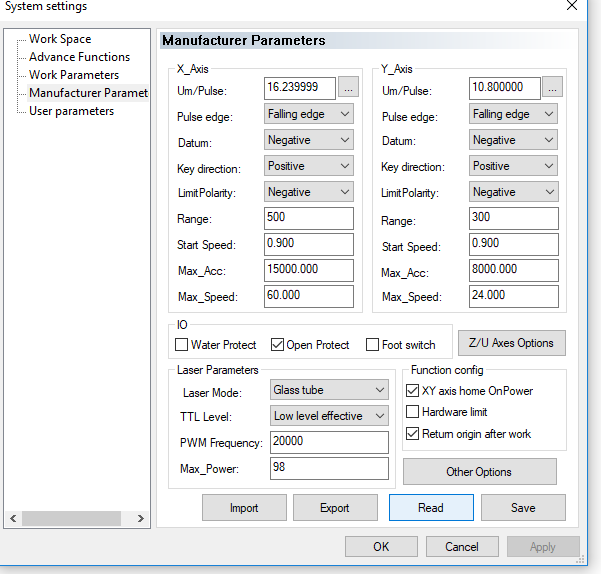Close the System settings dialog
Viewport: 601px width, 574px height.
(x=571, y=6)
